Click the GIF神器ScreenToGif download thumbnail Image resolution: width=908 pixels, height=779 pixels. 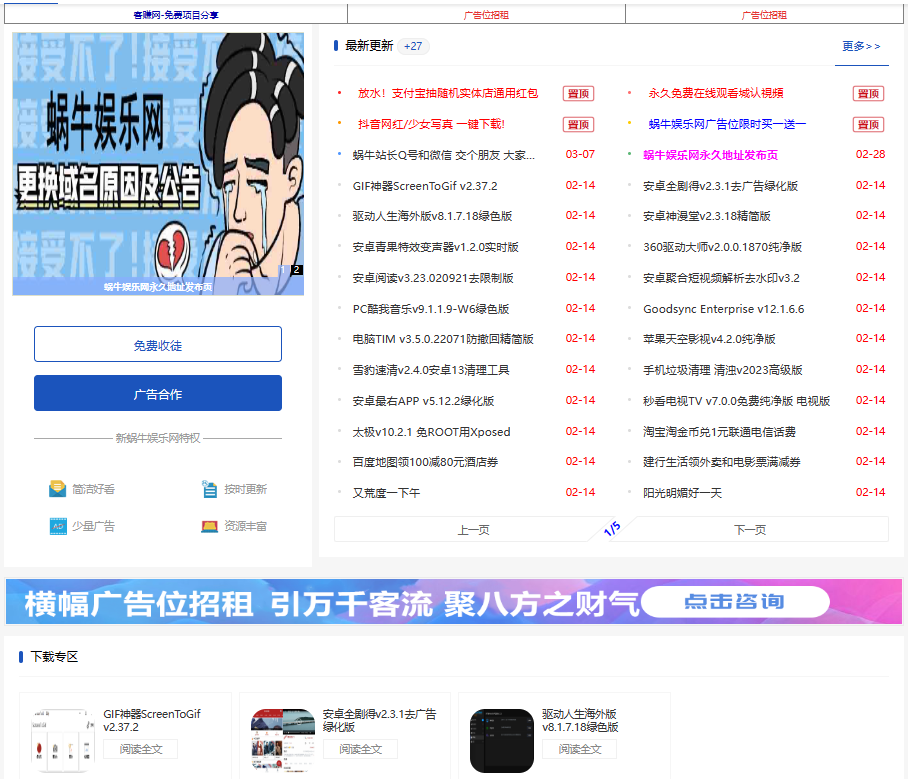tap(63, 741)
